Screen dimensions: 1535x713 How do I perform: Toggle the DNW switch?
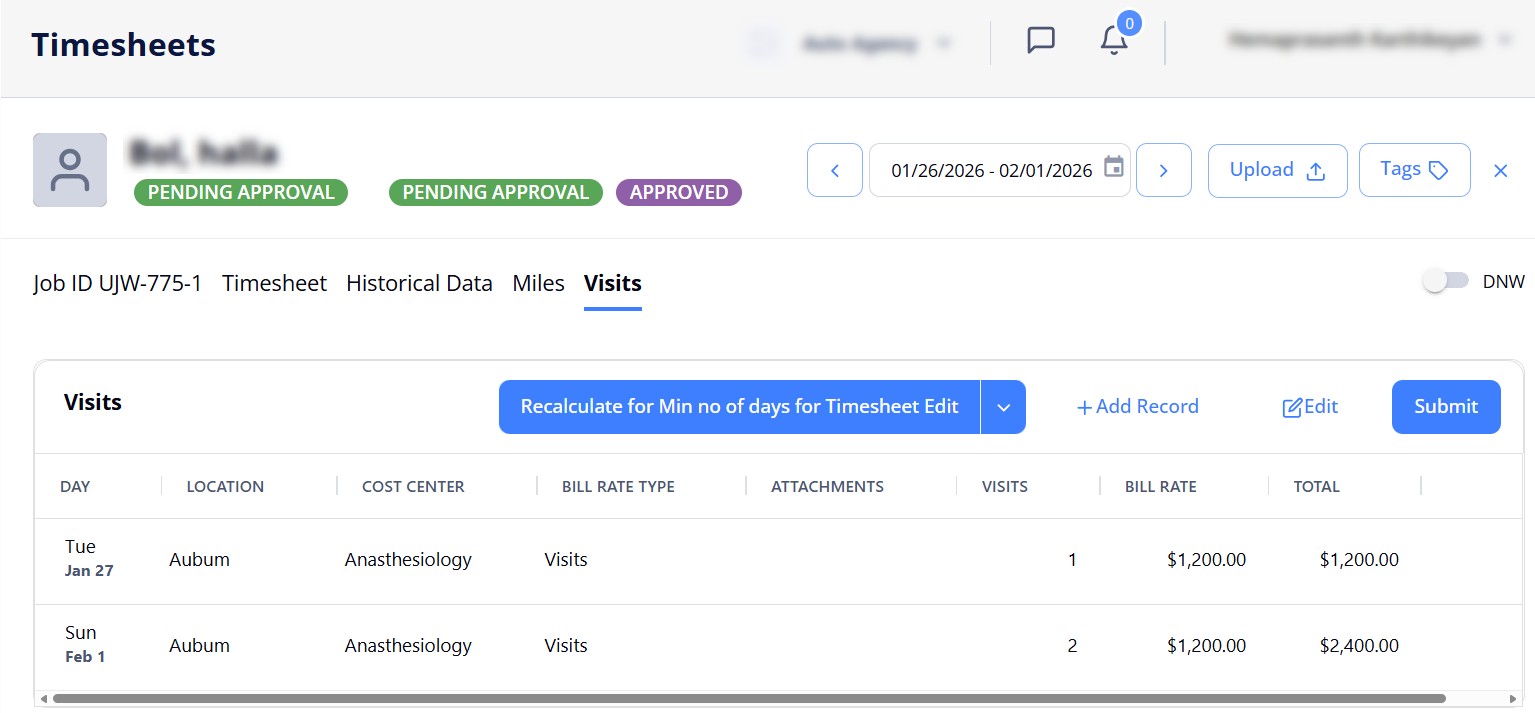(1445, 282)
